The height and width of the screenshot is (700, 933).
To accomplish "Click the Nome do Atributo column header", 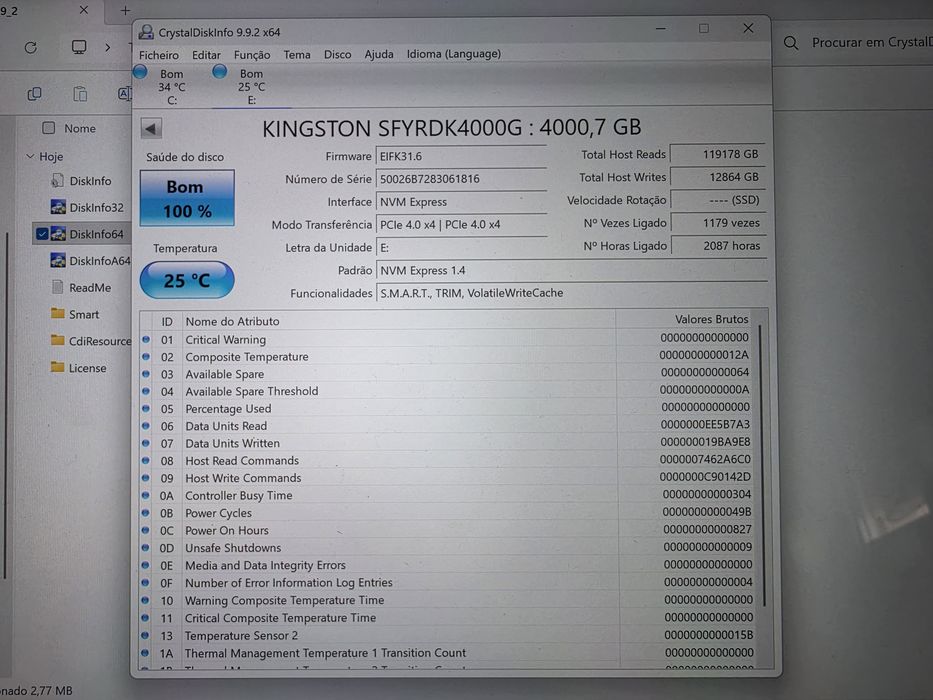I will [398, 321].
